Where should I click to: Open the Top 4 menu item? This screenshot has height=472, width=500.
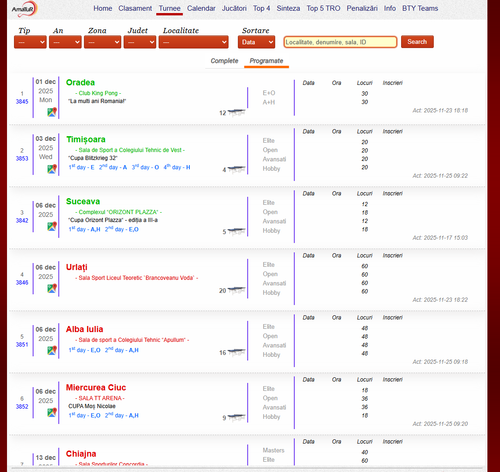click(x=261, y=8)
